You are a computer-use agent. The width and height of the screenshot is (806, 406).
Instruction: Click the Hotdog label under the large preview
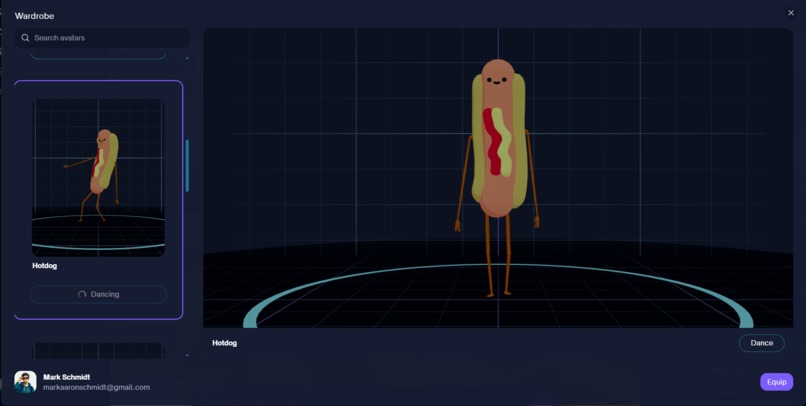coord(225,343)
